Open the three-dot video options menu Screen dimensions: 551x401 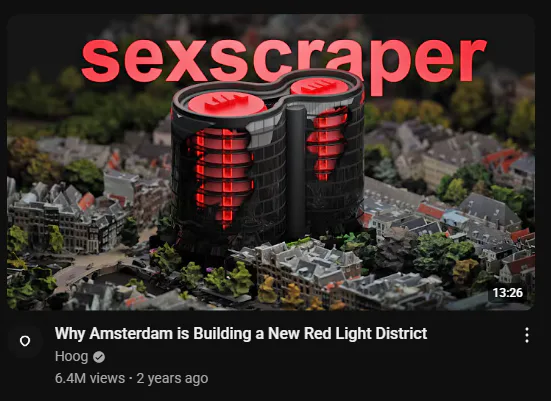[526, 335]
